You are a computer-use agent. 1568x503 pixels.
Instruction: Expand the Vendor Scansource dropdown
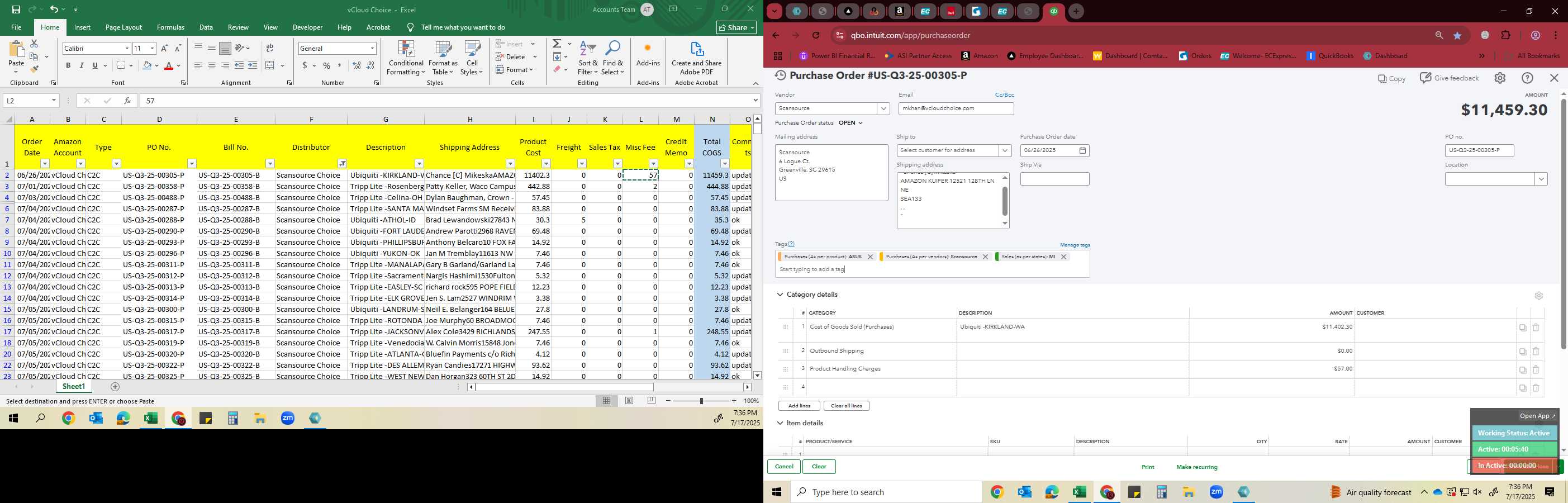tap(883, 108)
